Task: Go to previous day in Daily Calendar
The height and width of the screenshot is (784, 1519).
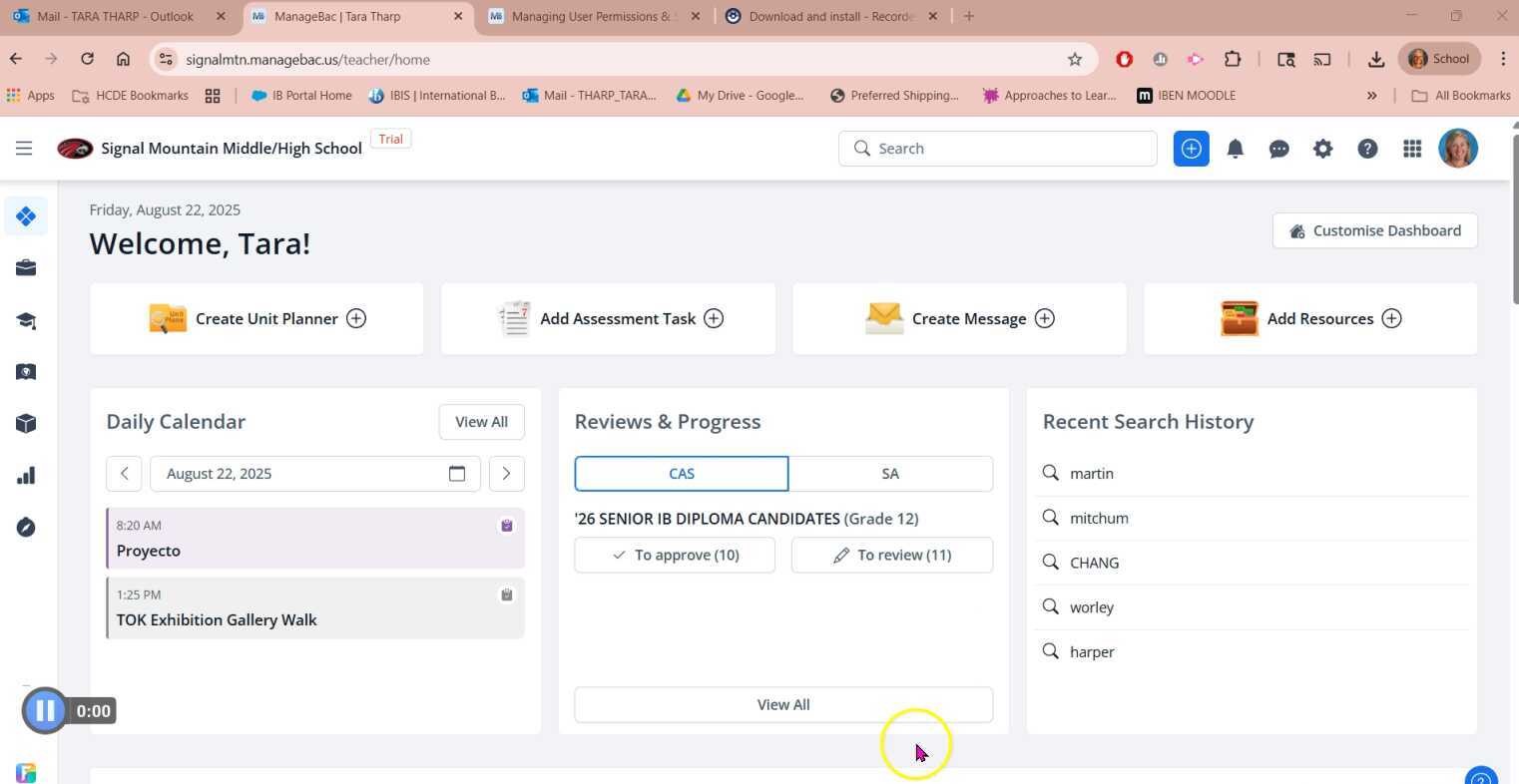Action: (124, 474)
